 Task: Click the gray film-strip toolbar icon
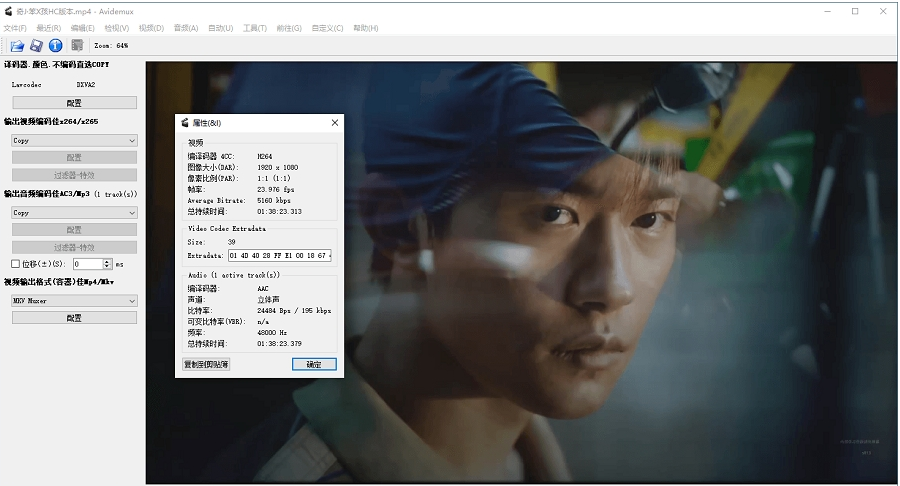point(77,45)
